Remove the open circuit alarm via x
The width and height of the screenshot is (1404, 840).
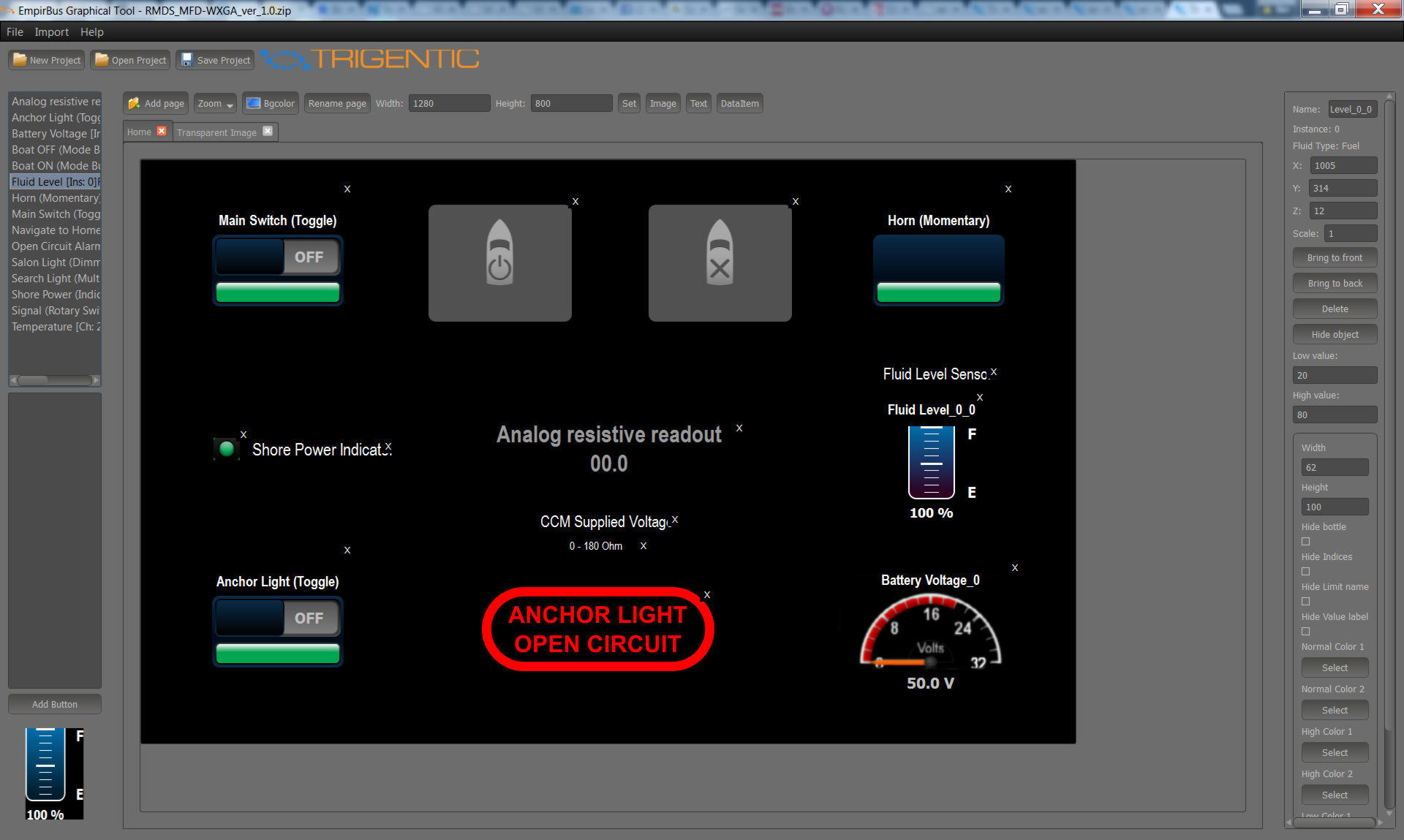click(707, 594)
